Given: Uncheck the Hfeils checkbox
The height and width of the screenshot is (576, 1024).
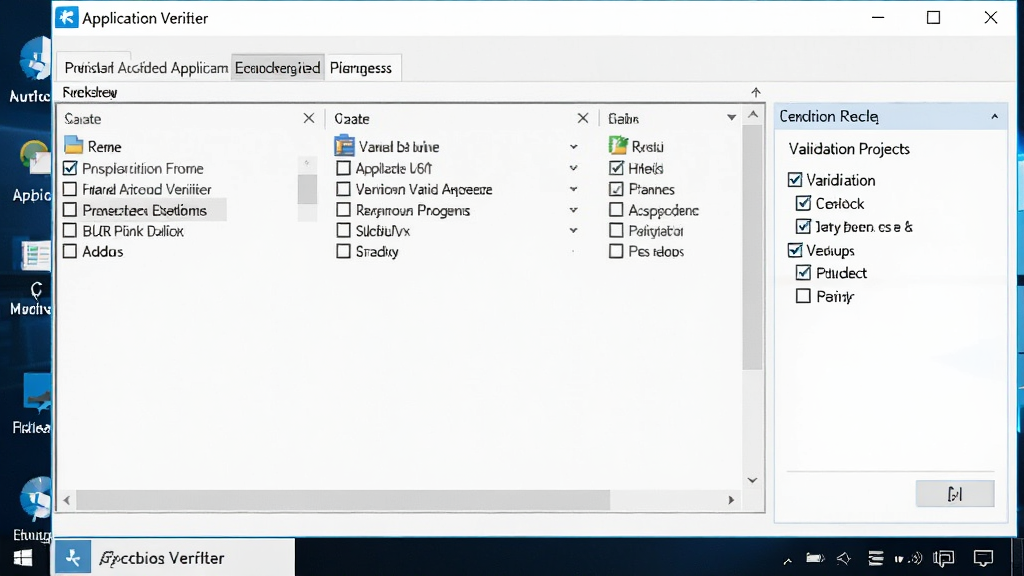Looking at the screenshot, I should click(x=616, y=168).
